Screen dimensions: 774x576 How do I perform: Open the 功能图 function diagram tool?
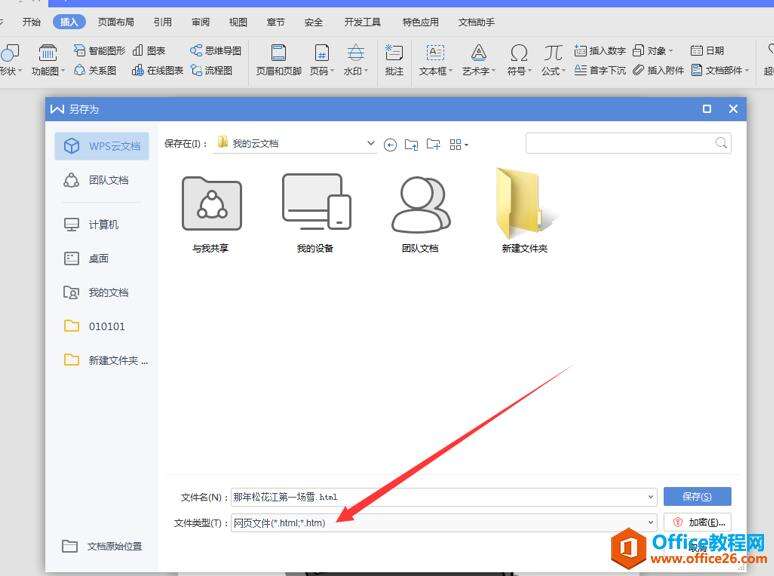coord(48,59)
